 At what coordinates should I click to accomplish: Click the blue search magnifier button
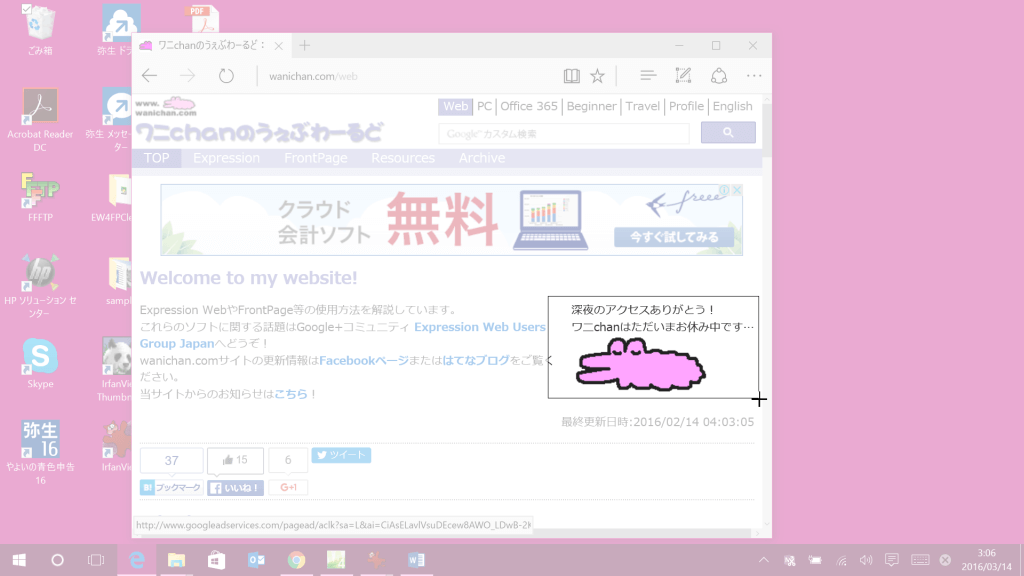point(728,133)
